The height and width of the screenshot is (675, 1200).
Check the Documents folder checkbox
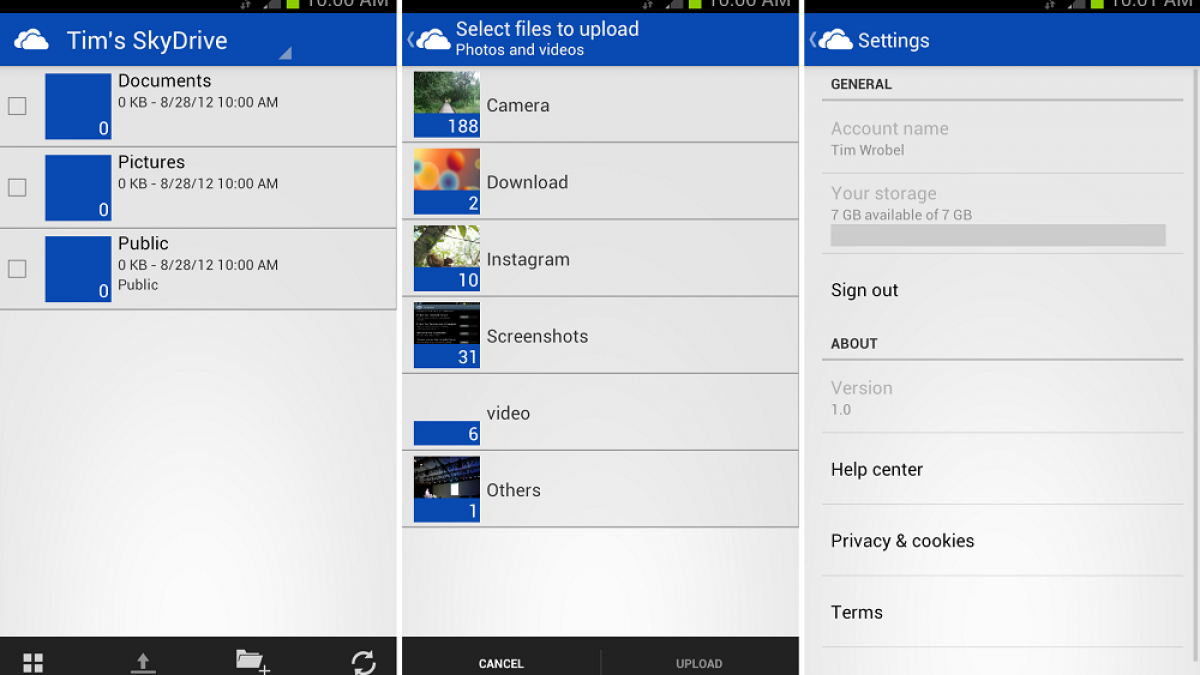17,106
